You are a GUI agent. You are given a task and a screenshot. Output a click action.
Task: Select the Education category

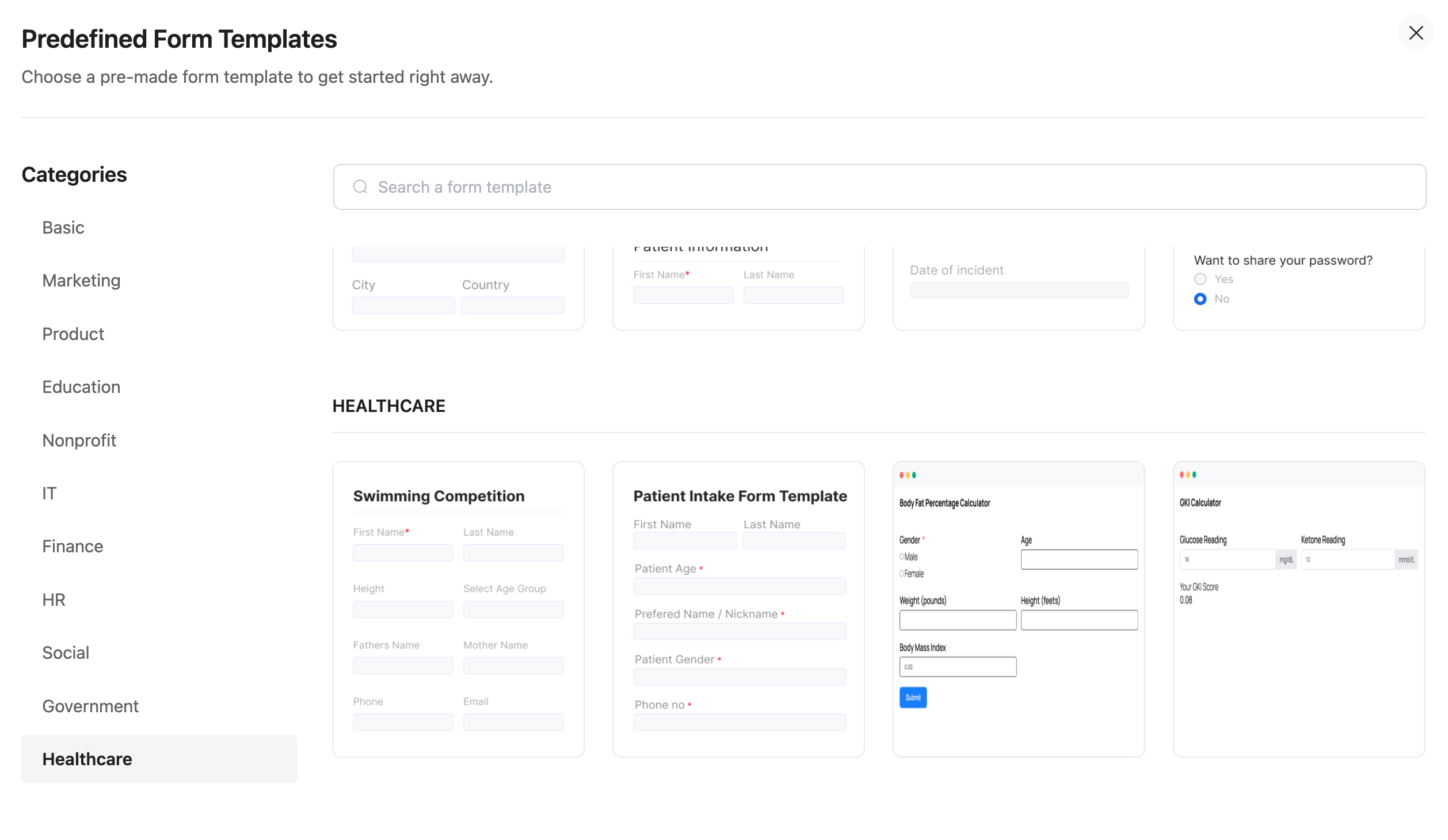[81, 387]
